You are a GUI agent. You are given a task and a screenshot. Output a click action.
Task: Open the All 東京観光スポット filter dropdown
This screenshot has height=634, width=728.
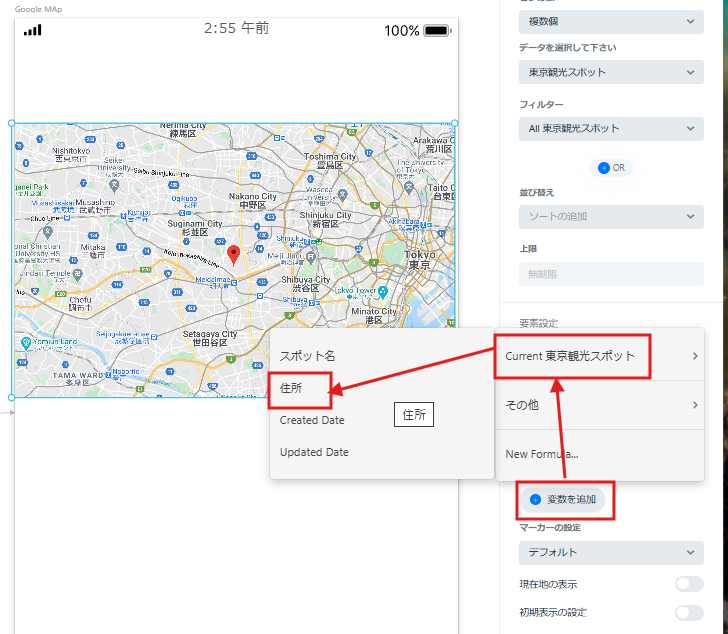point(611,129)
